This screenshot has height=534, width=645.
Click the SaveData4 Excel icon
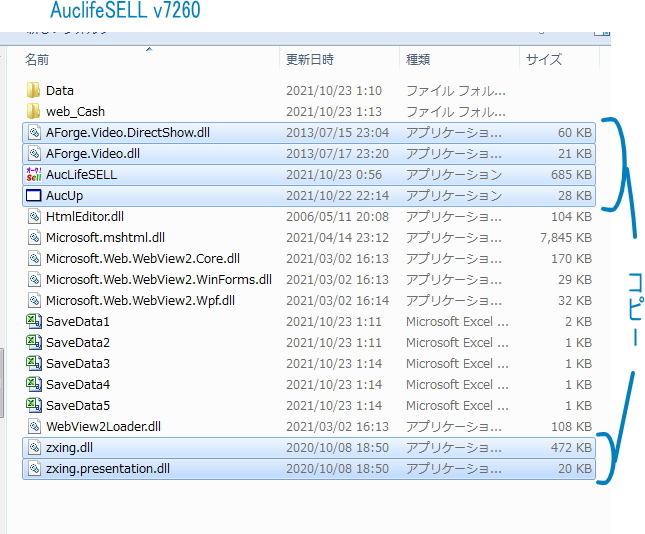[34, 384]
